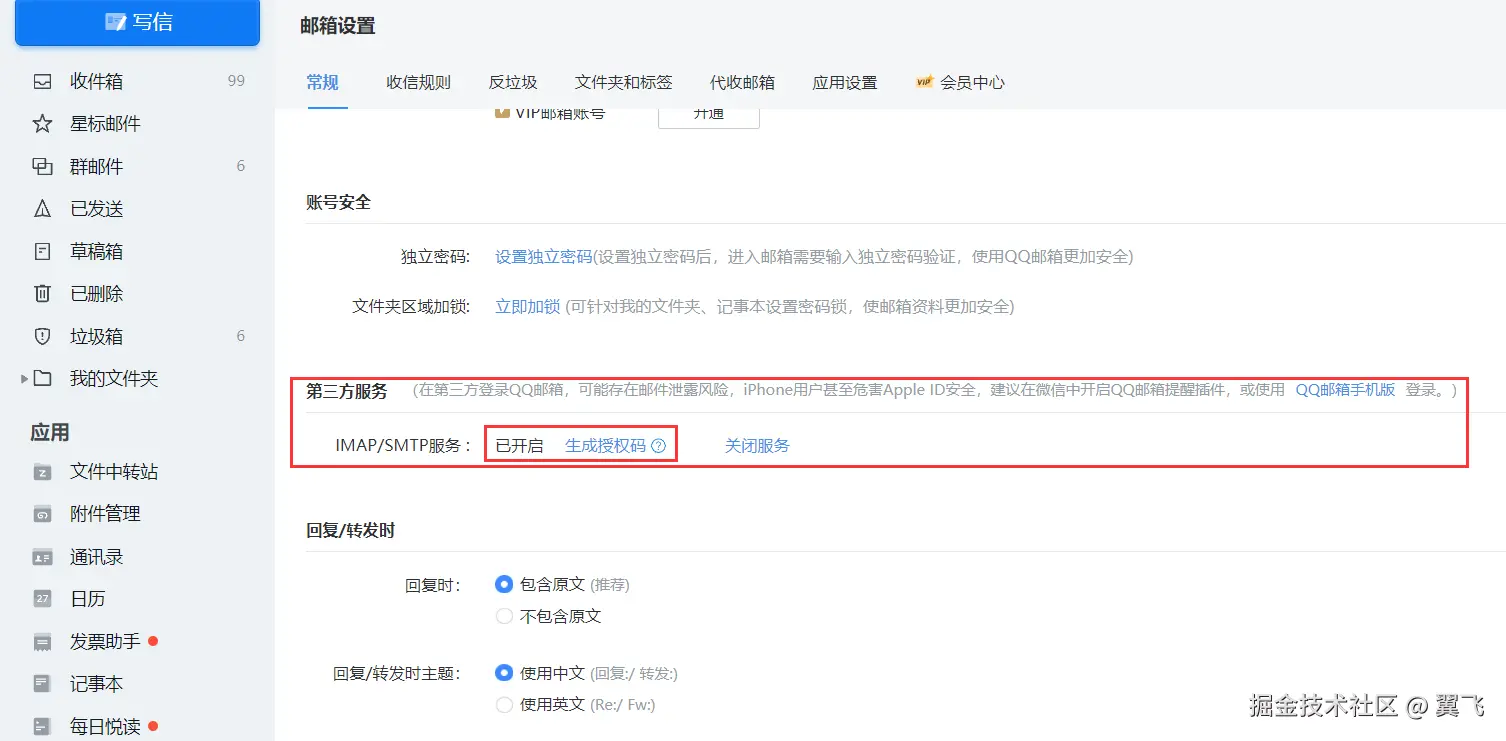
Task: Open 垃圾箱 spam shield icon
Action: (x=42, y=336)
